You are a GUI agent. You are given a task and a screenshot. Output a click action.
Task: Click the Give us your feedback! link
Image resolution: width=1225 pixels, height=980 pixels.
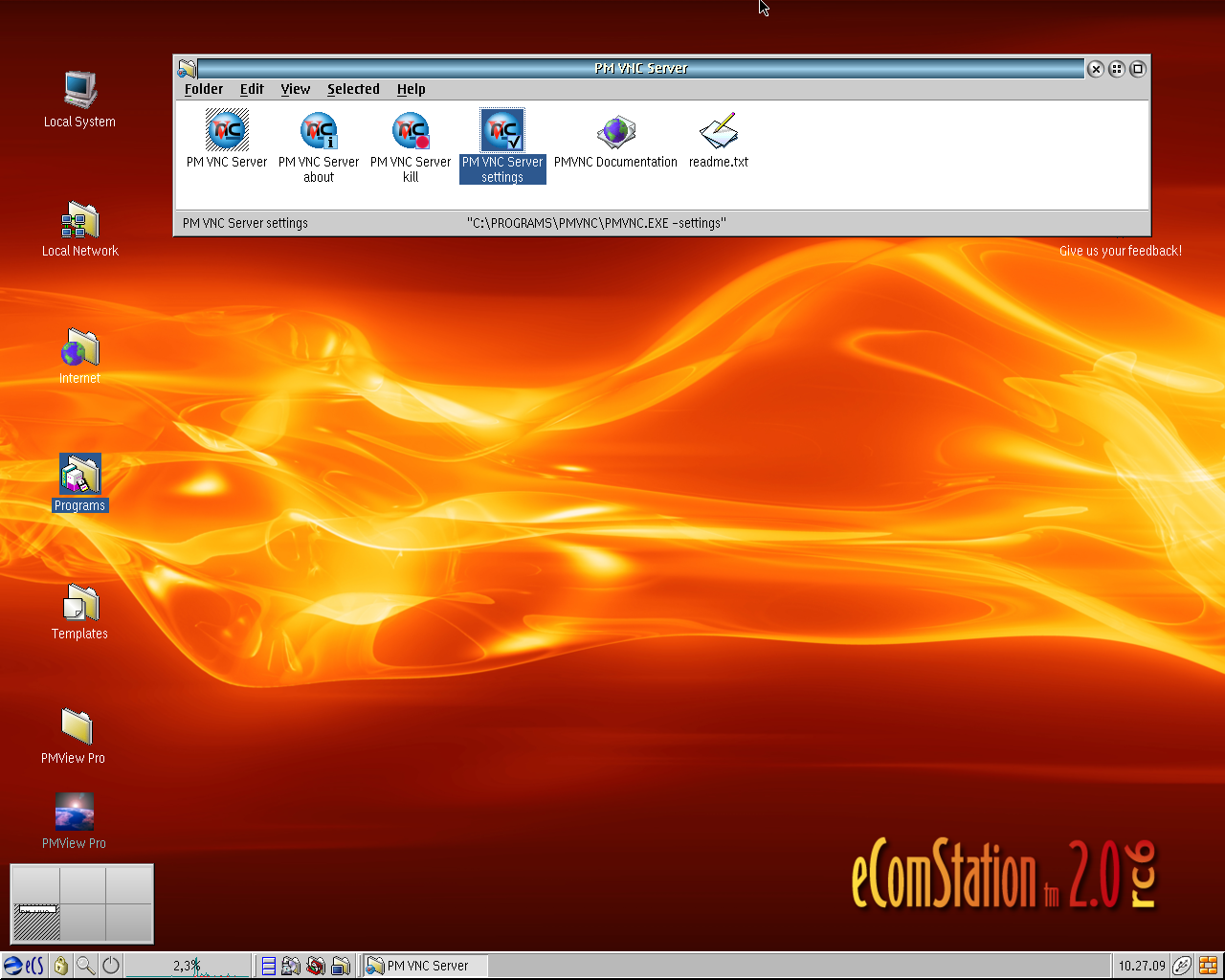click(1121, 251)
